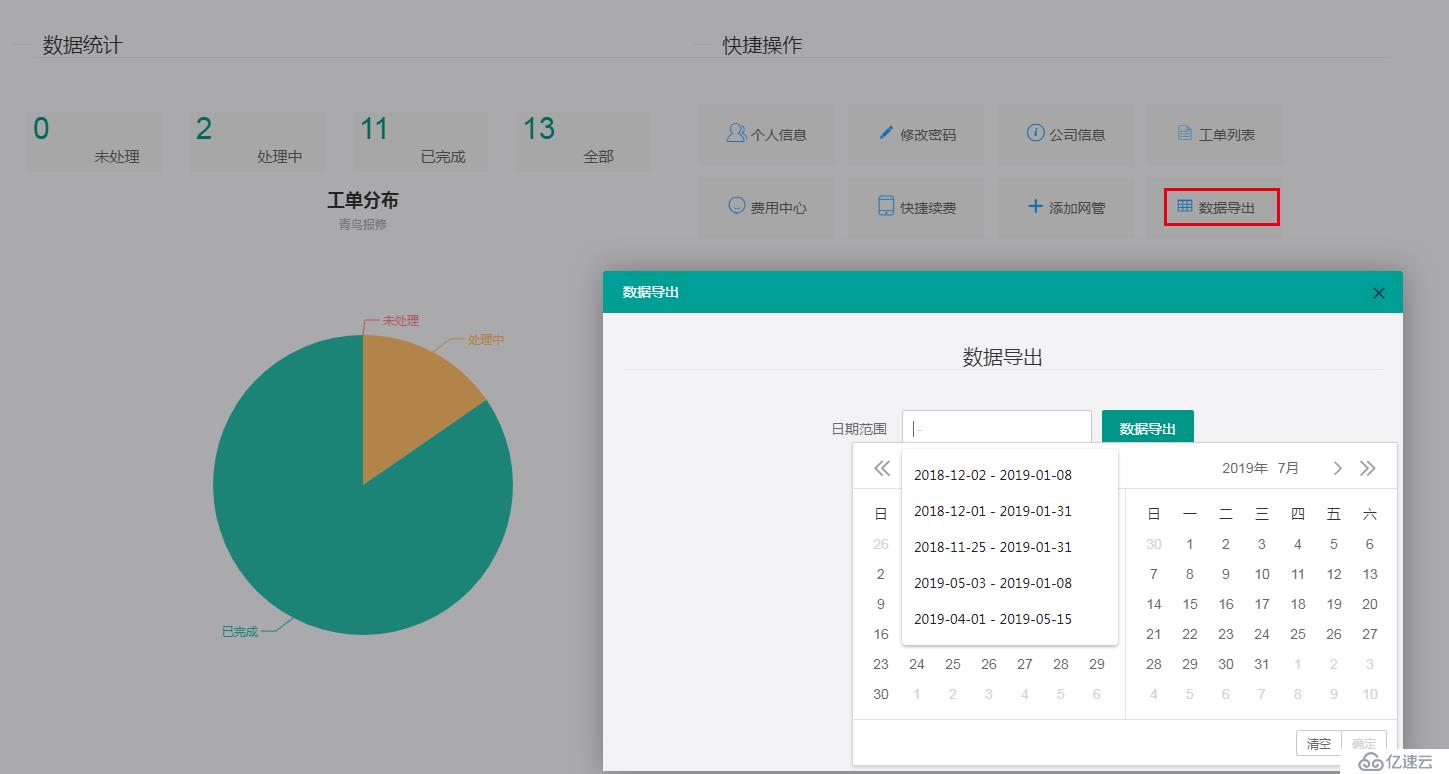Click the 7月 month label in calendar header
The height and width of the screenshot is (774, 1449).
[x=1289, y=468]
